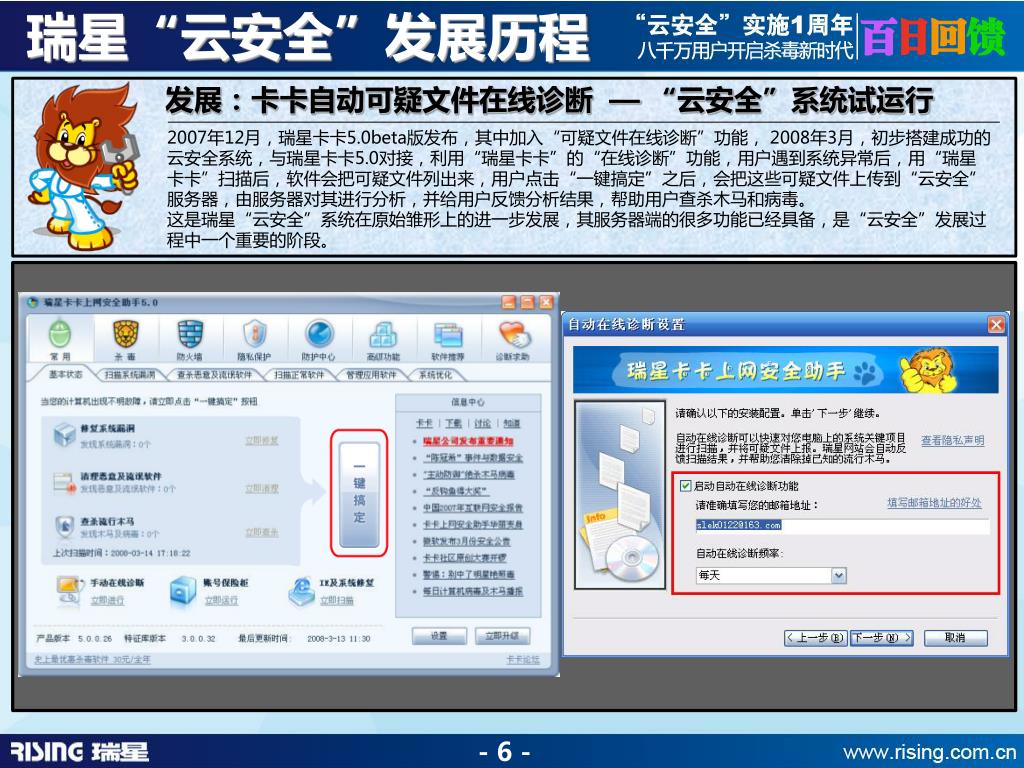The image size is (1024, 768).
Task: Open the 防火墙 firewall icon
Action: 189,334
